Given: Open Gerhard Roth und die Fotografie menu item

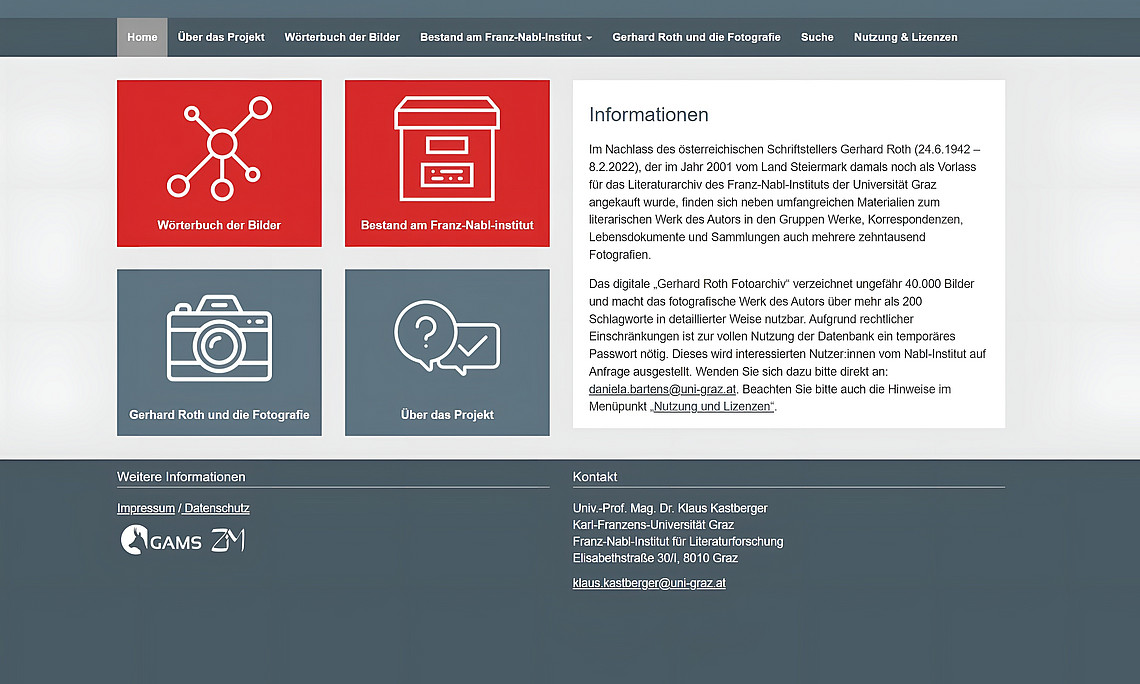Looking at the screenshot, I should tap(696, 37).
